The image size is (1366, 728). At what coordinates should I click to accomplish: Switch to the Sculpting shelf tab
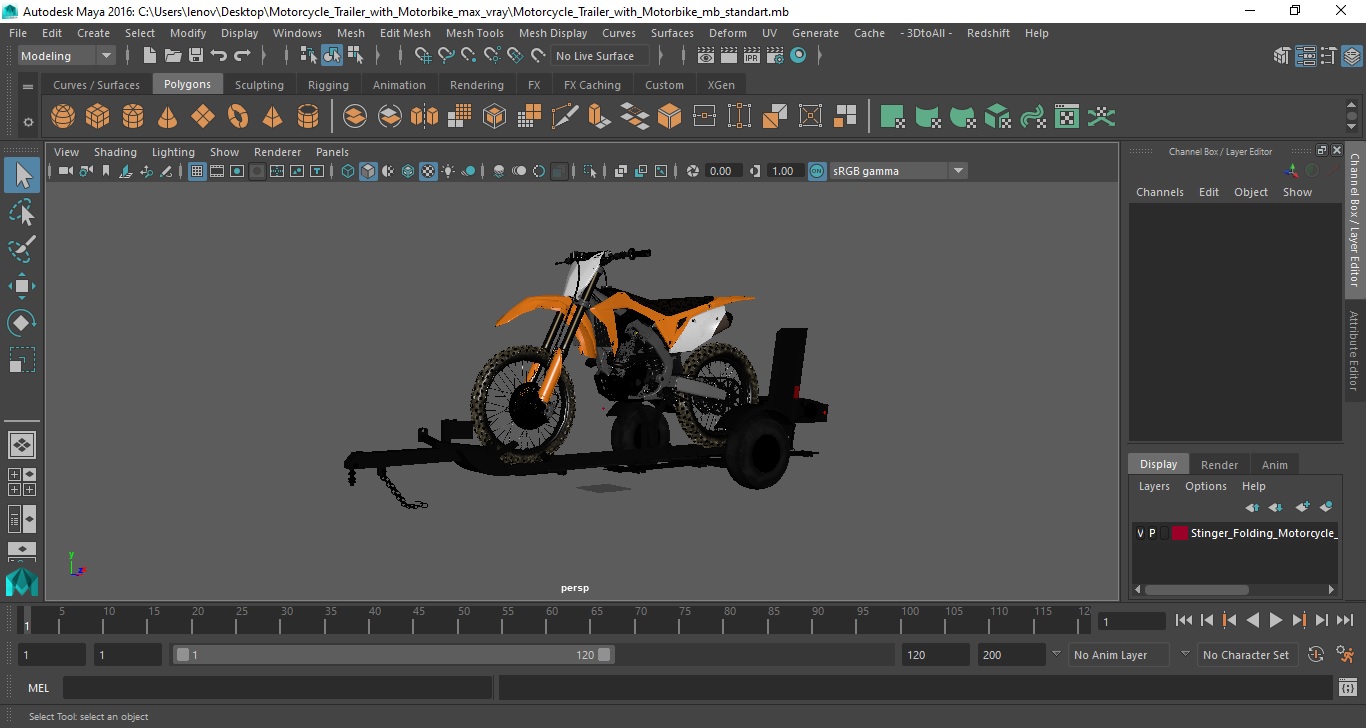click(x=259, y=85)
